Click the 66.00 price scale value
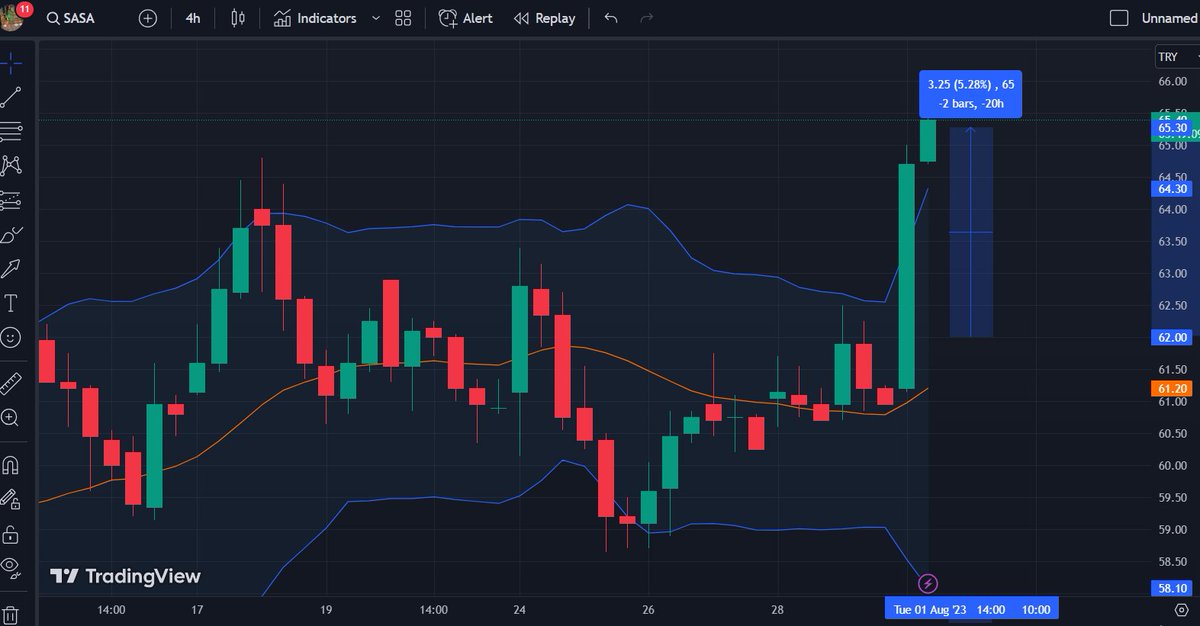Viewport: 1200px width, 626px height. [1172, 82]
